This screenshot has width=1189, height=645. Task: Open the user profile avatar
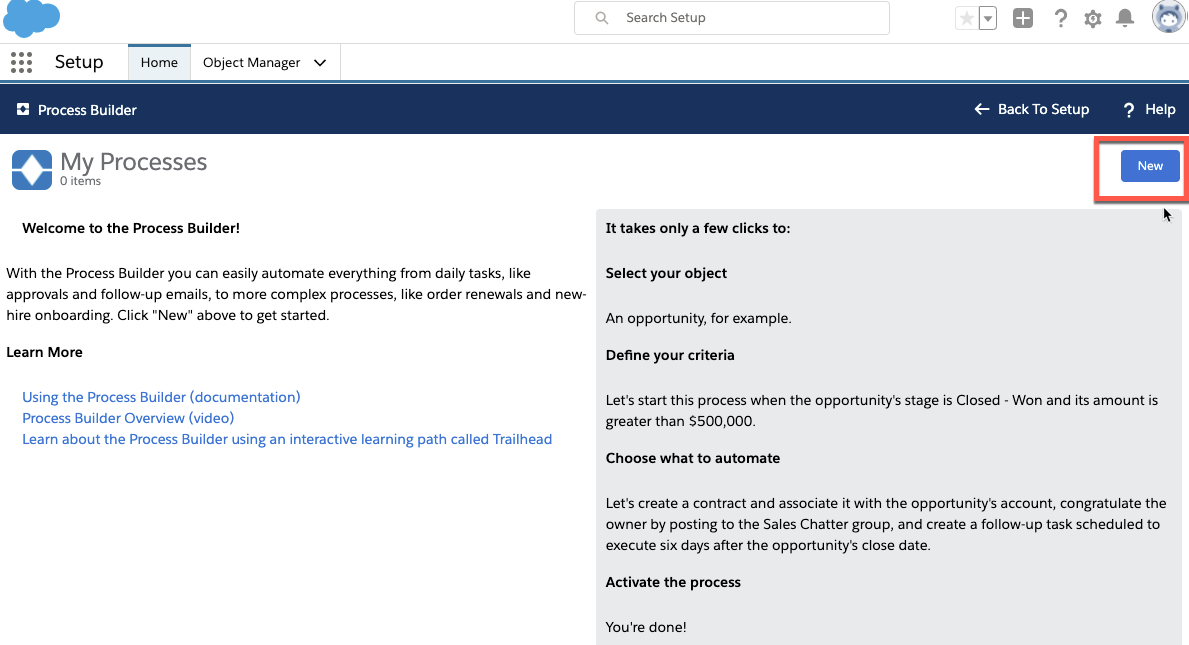coord(1169,17)
